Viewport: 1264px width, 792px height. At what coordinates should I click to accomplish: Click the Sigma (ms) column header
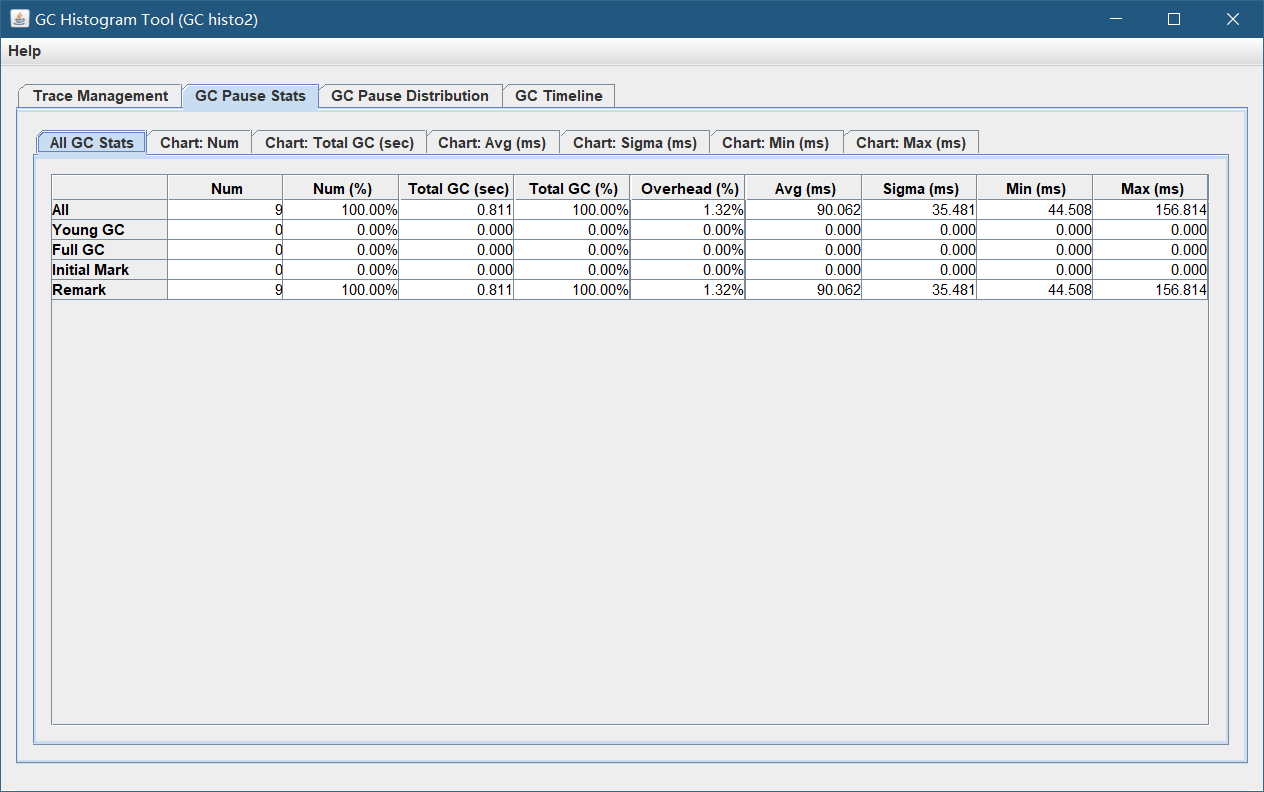919,188
